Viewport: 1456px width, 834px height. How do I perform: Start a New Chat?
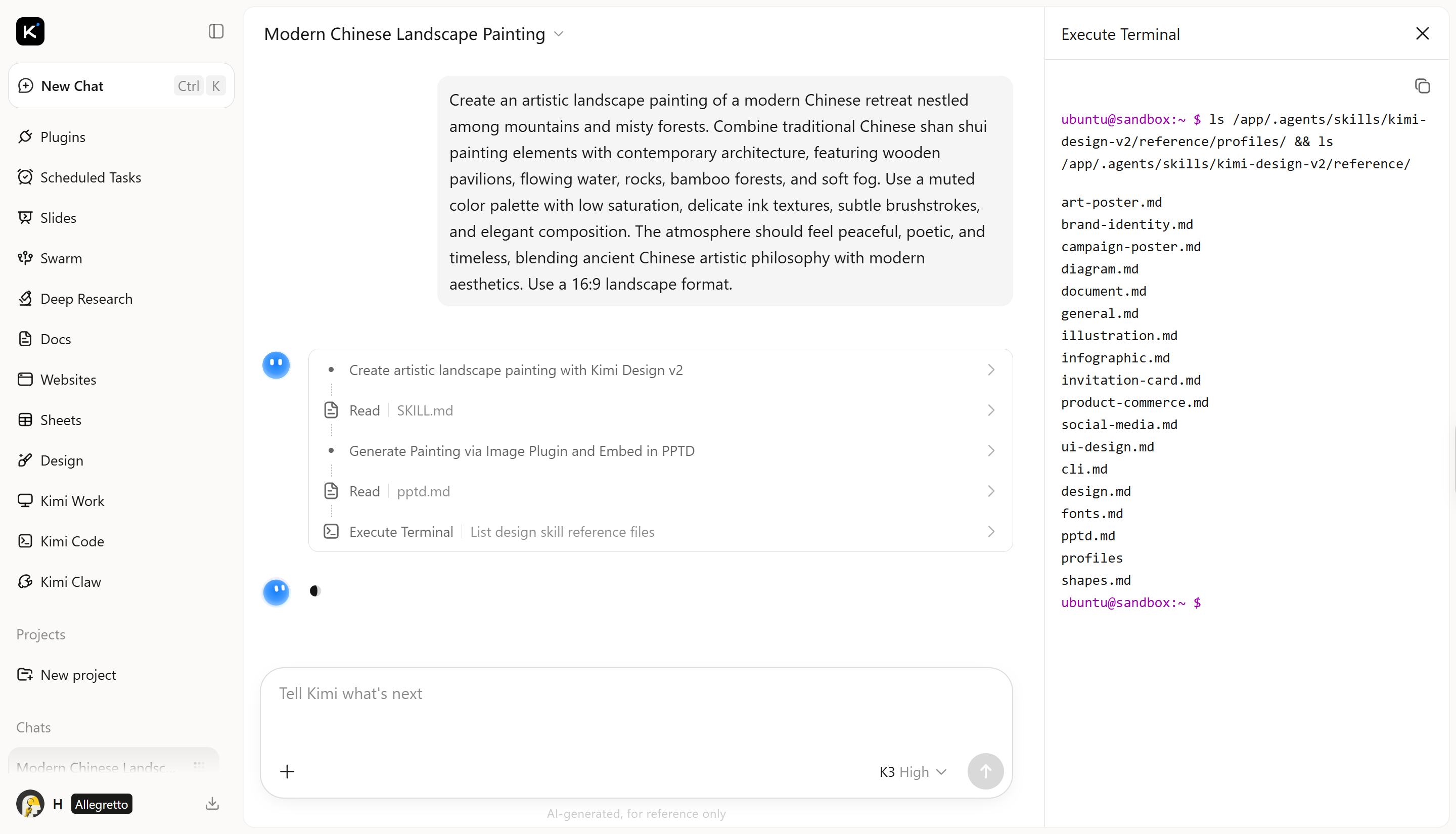121,85
